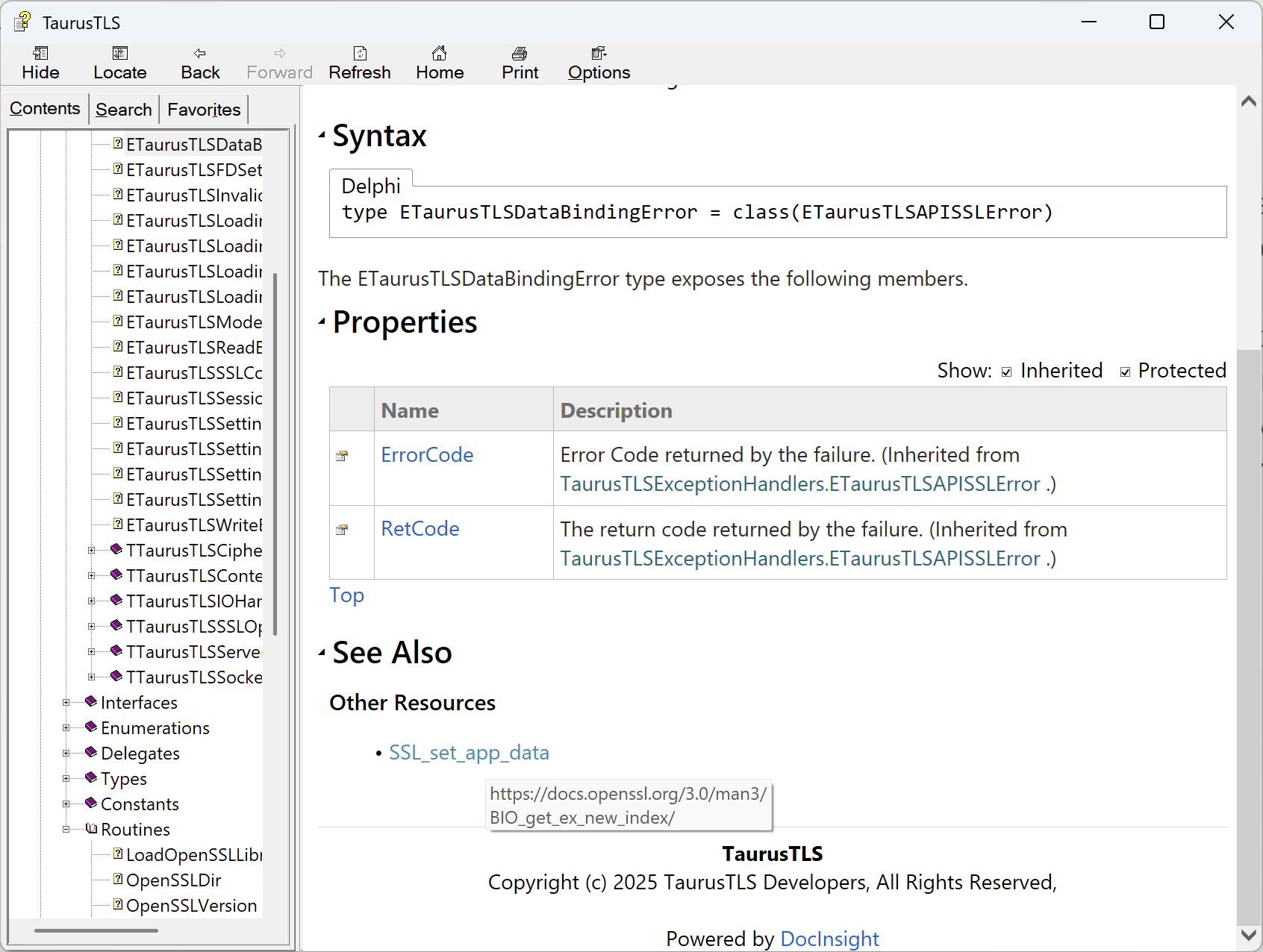The image size is (1263, 952).
Task: Refresh the help page
Action: pyautogui.click(x=360, y=63)
